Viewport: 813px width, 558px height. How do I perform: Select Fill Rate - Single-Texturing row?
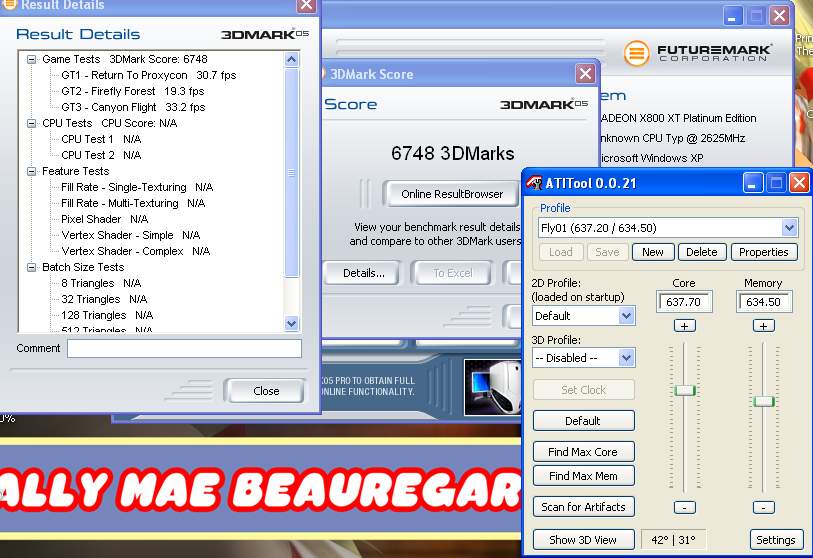click(x=137, y=187)
